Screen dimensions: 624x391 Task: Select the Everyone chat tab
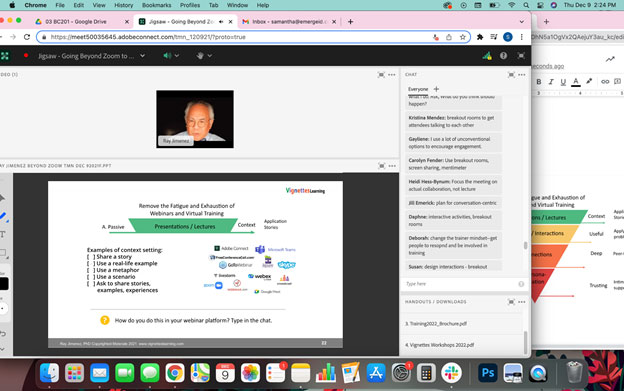coord(418,89)
